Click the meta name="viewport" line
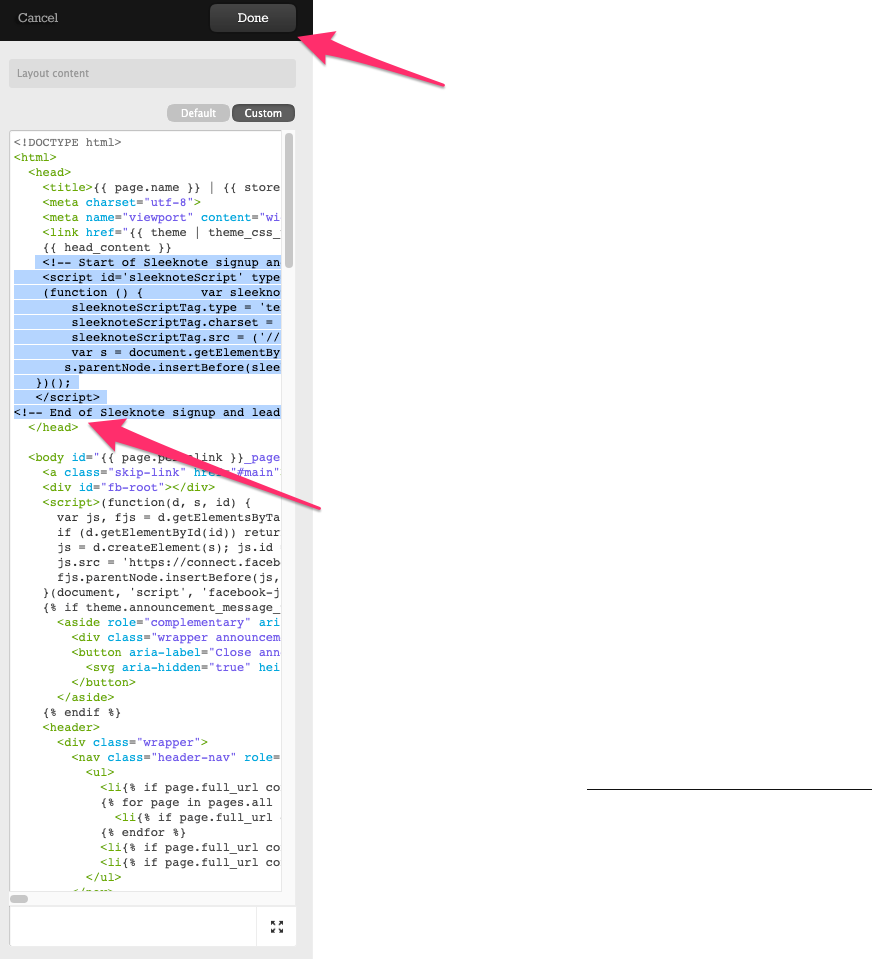The image size is (872, 959). (161, 217)
